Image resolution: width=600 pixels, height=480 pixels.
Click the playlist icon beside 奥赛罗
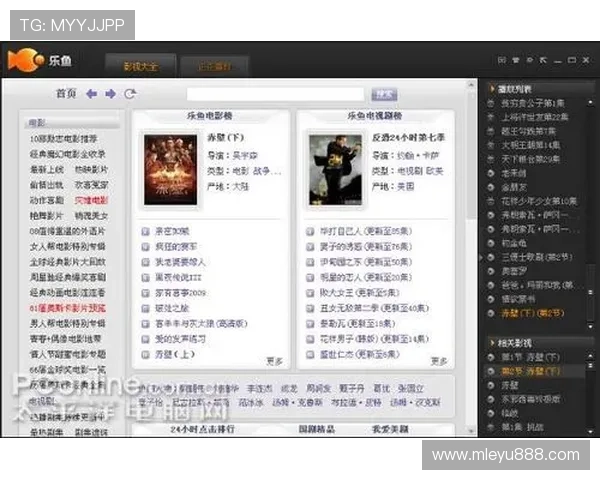[491, 271]
